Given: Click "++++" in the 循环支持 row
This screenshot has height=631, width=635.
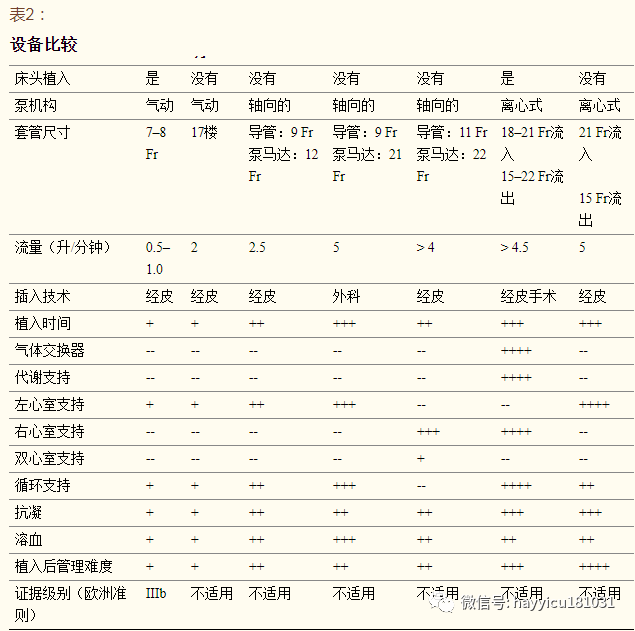Looking at the screenshot, I should coord(516,486).
